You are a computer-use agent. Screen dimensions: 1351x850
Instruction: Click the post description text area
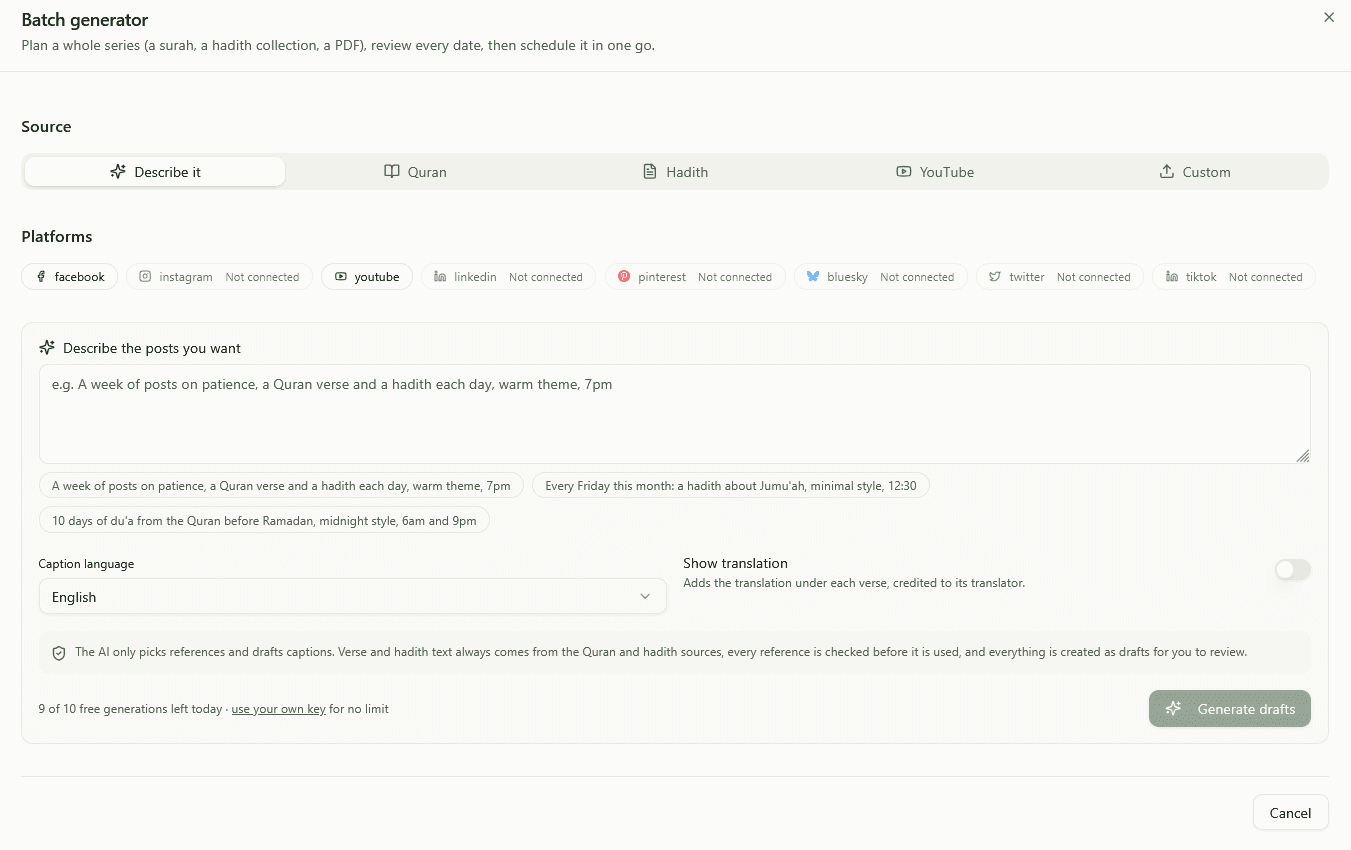[675, 414]
